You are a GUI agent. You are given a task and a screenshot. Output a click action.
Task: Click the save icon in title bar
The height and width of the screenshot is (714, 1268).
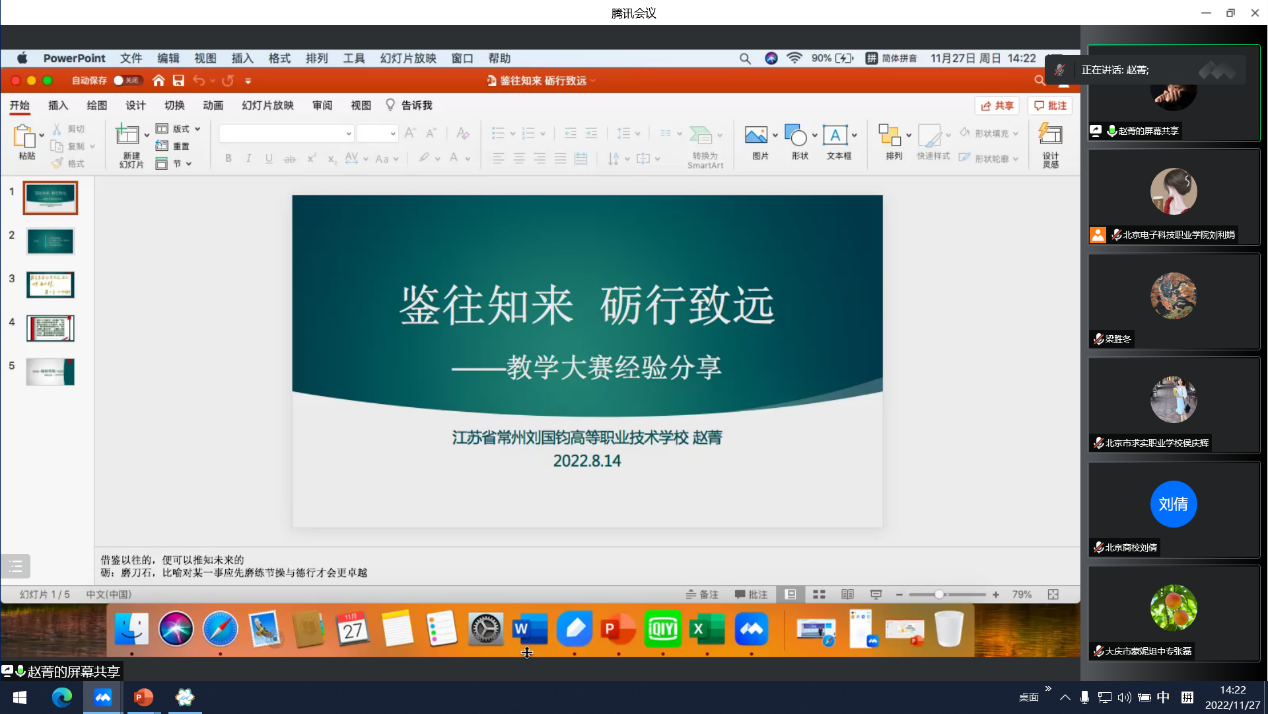178,80
